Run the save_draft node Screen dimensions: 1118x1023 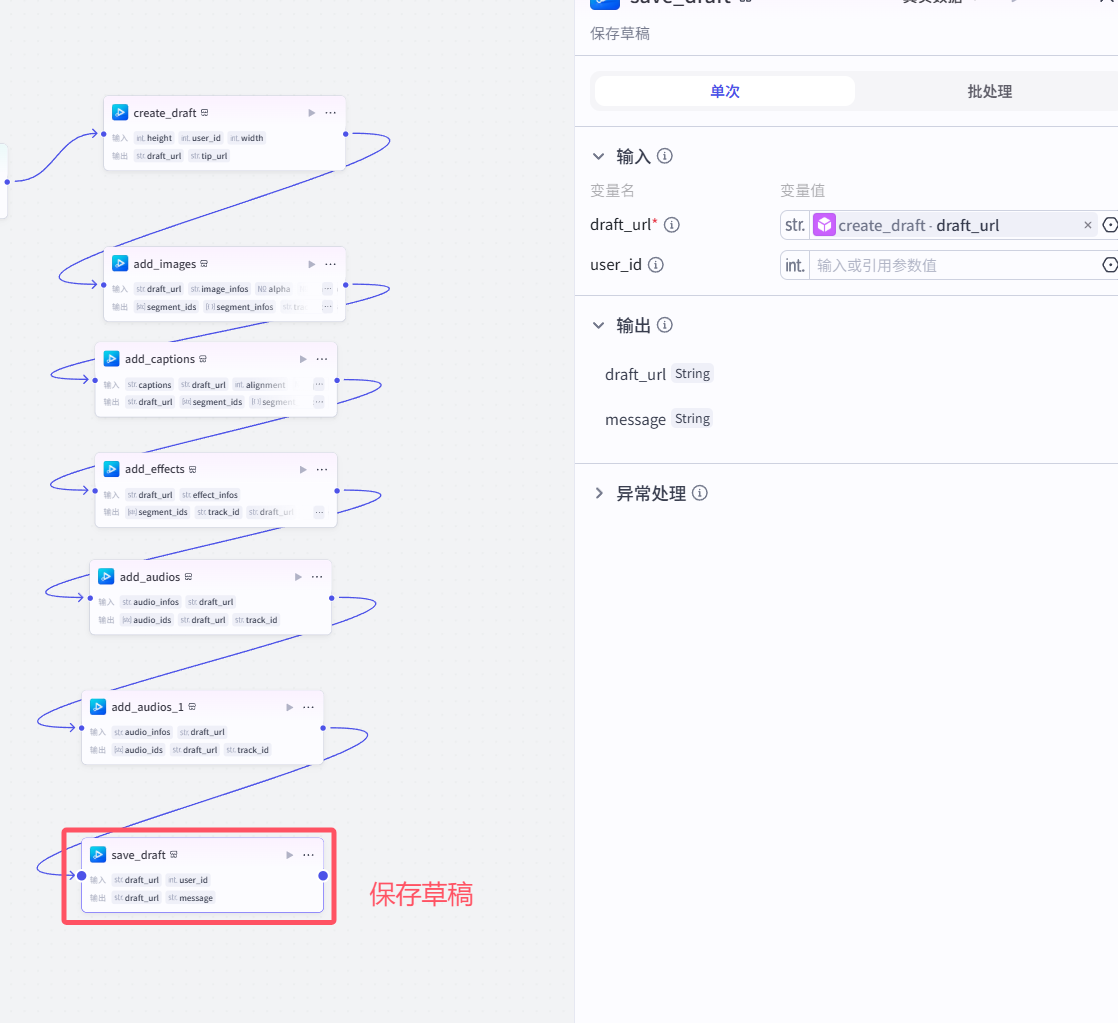point(289,855)
